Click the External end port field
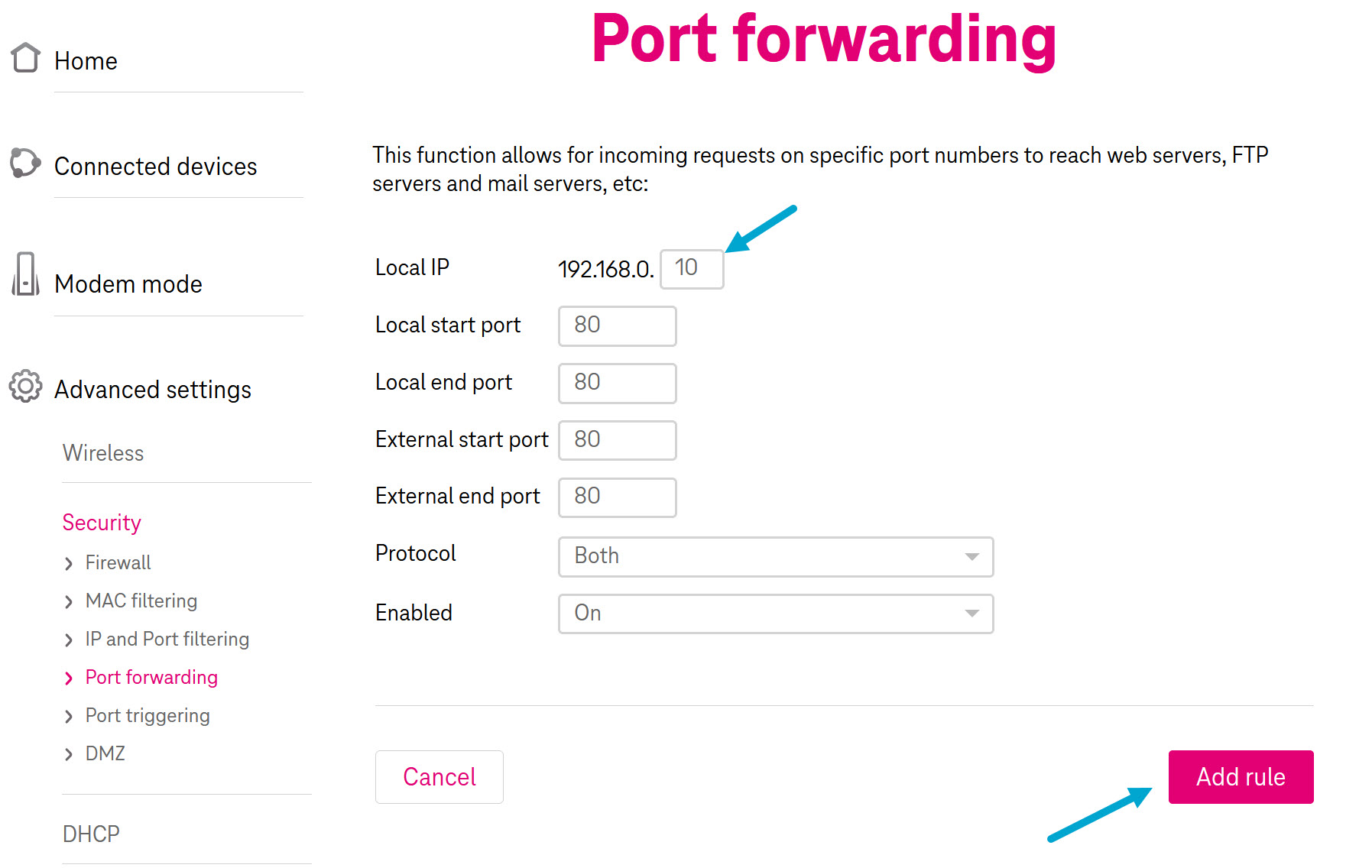Image resolution: width=1372 pixels, height=868 pixels. [x=616, y=497]
